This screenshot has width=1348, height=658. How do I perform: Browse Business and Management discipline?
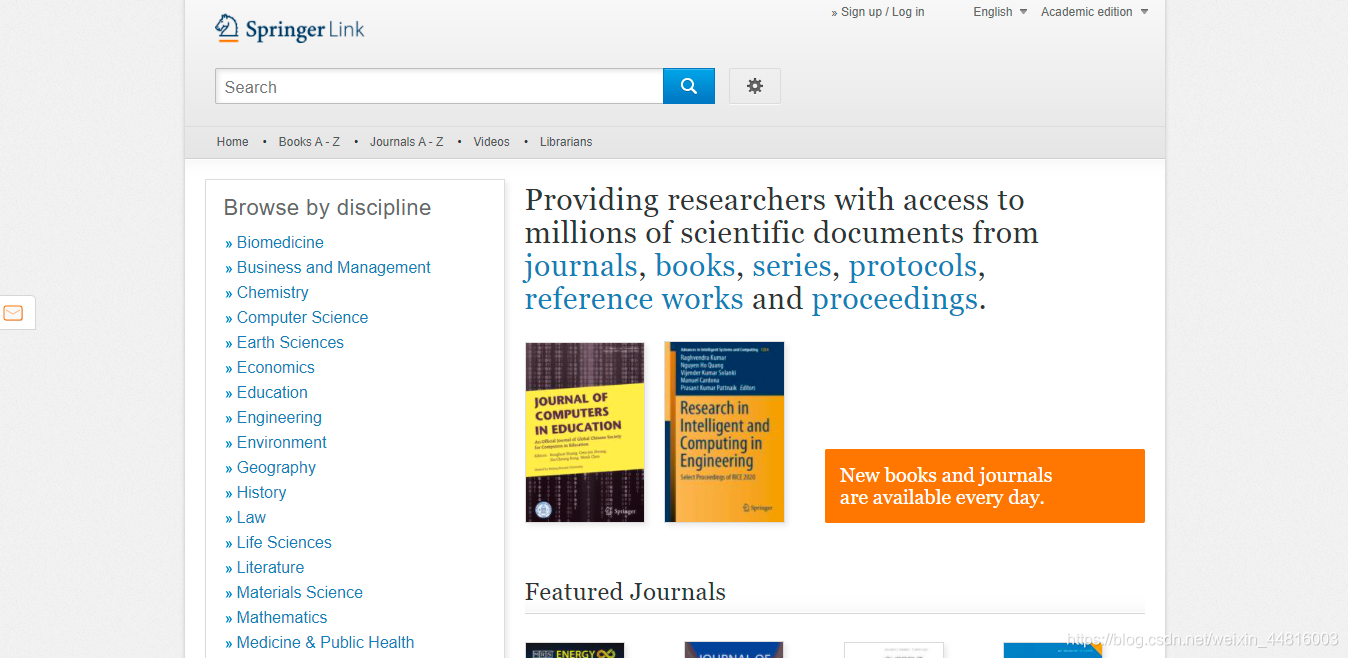coord(334,267)
